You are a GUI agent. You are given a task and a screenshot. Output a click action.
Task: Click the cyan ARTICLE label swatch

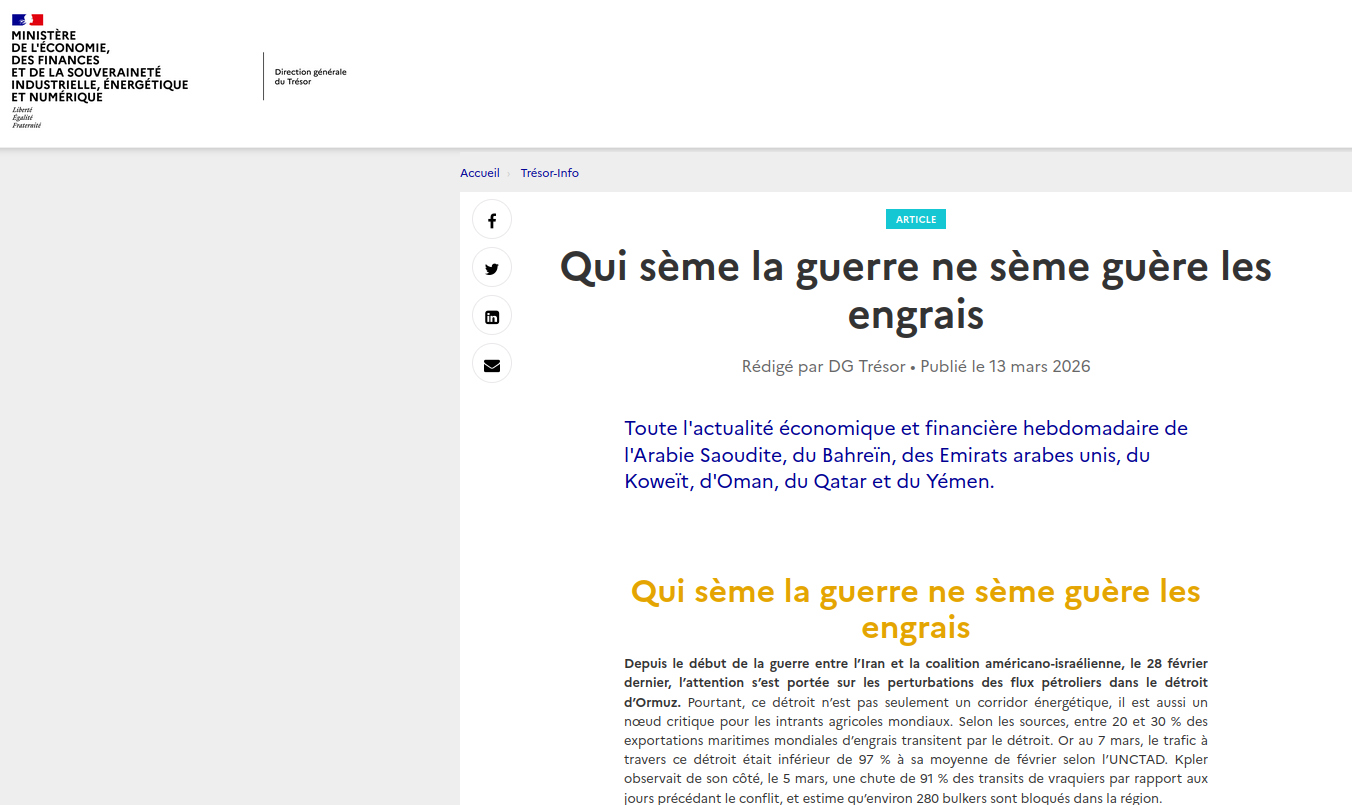pyautogui.click(x=915, y=218)
